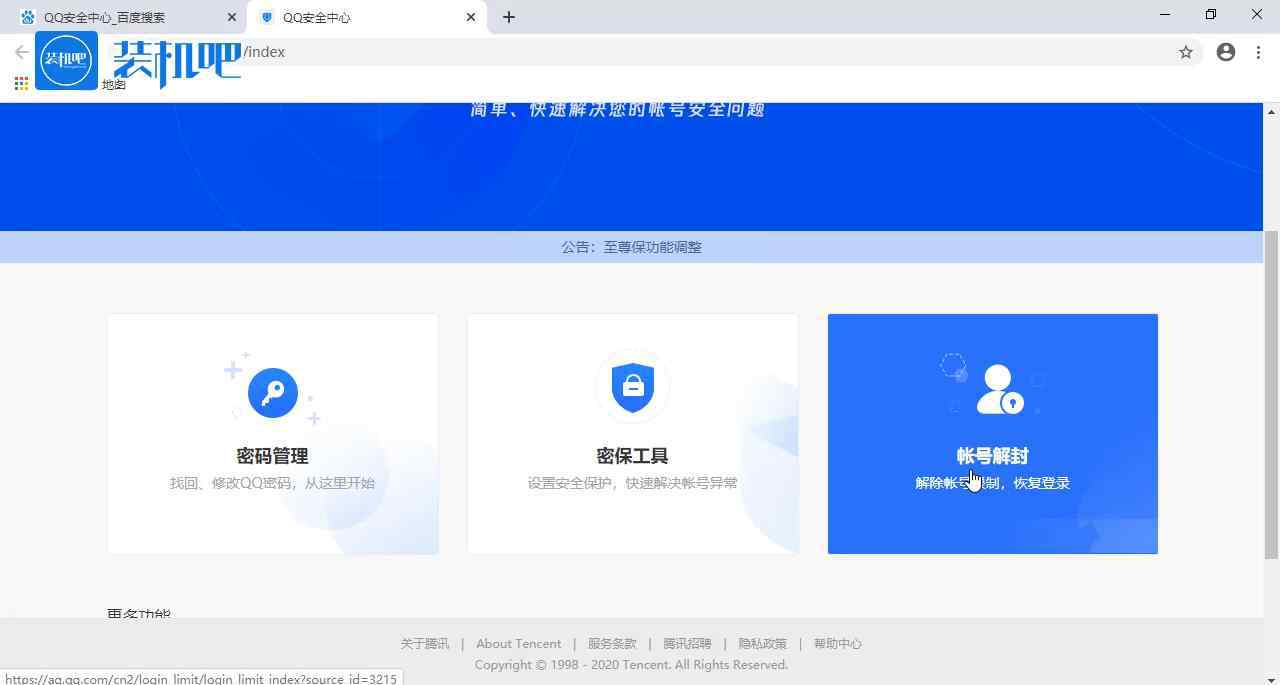Click the 设置安全保护，快速解决帐号异常 description

tap(632, 483)
